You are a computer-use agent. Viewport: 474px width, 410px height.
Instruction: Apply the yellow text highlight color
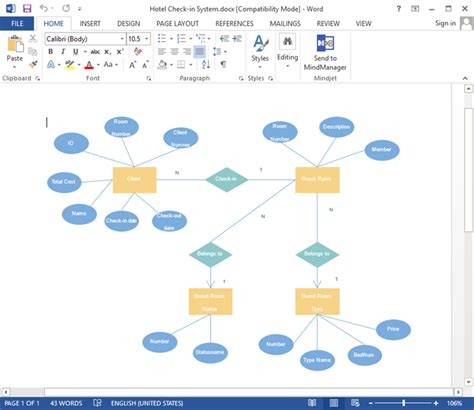pyautogui.click(x=69, y=64)
